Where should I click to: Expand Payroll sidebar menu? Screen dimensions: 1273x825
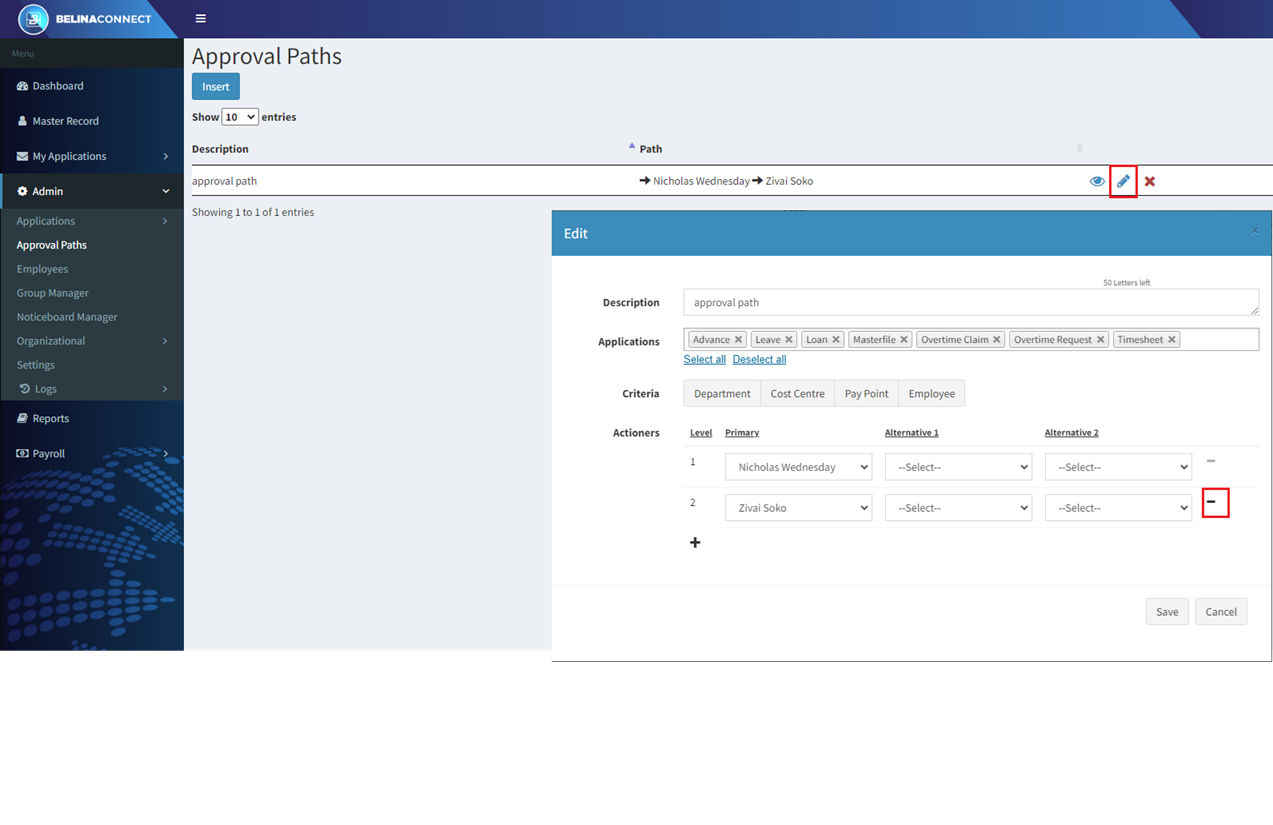click(92, 454)
